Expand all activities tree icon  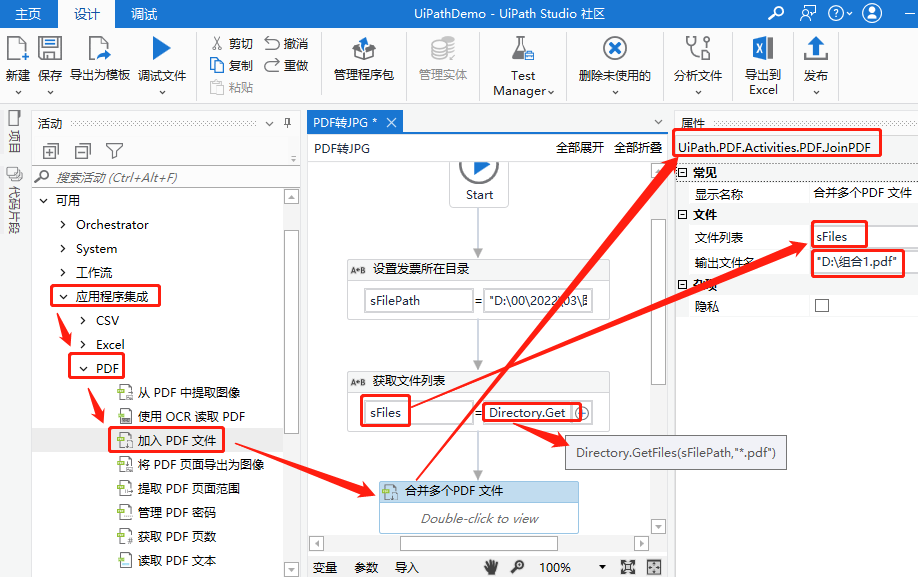click(51, 152)
